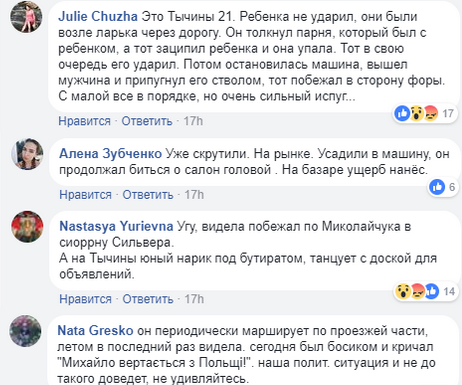Click the wow emoji reaction on Julie Chuzha's comment
Image resolution: width=462 pixels, height=385 pixels.
pyautogui.click(x=417, y=113)
